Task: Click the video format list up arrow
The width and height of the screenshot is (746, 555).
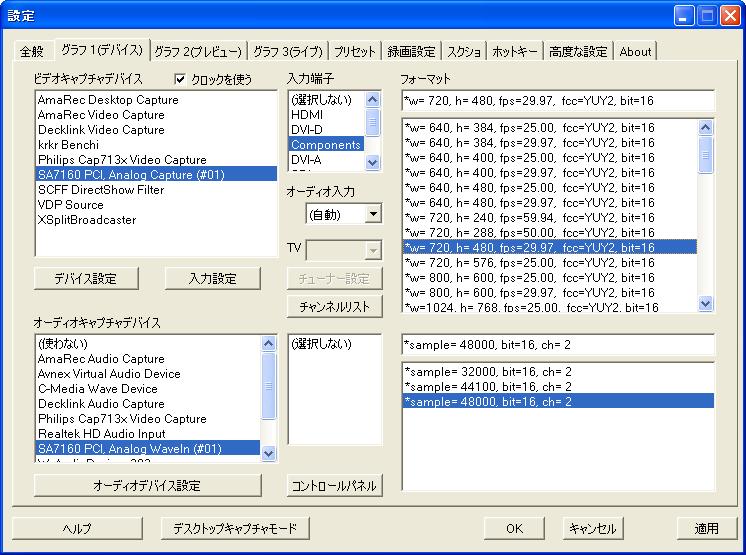Action: pyautogui.click(x=706, y=127)
